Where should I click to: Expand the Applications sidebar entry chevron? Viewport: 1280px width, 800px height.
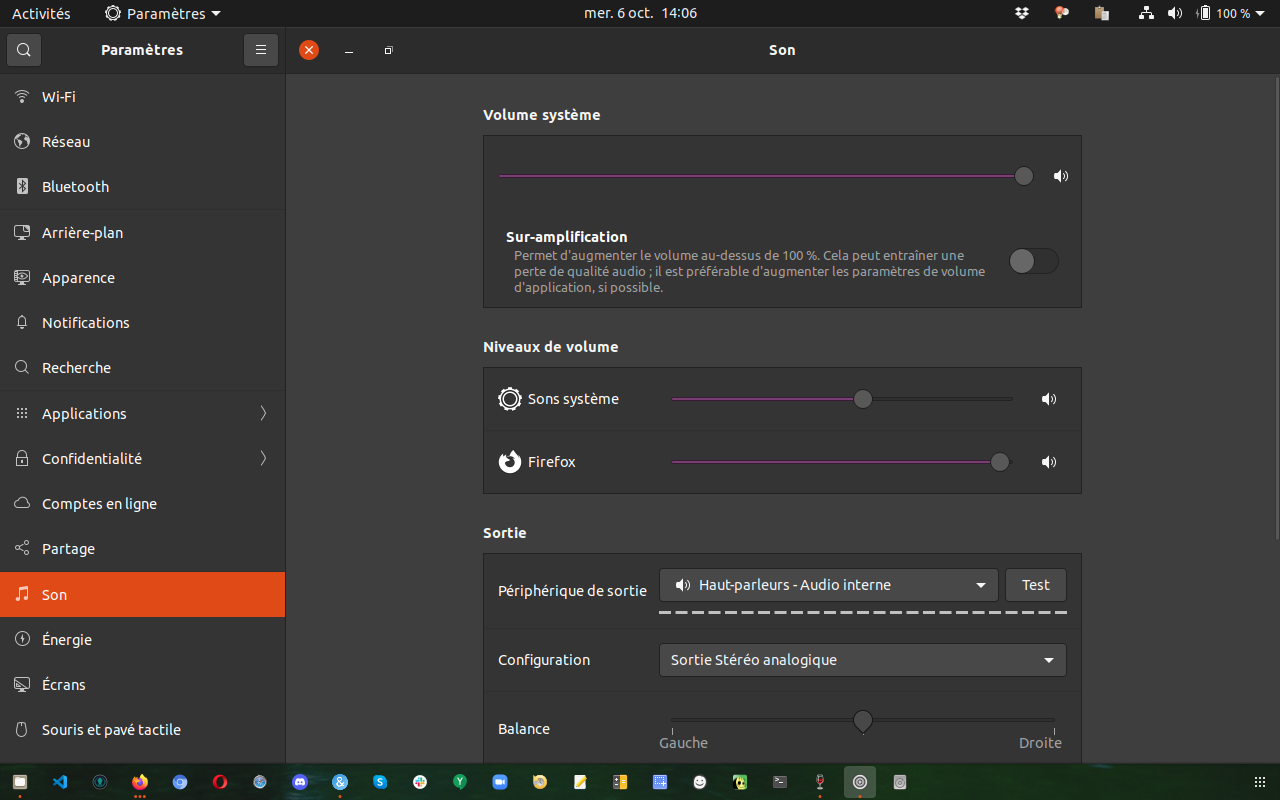pyautogui.click(x=264, y=413)
